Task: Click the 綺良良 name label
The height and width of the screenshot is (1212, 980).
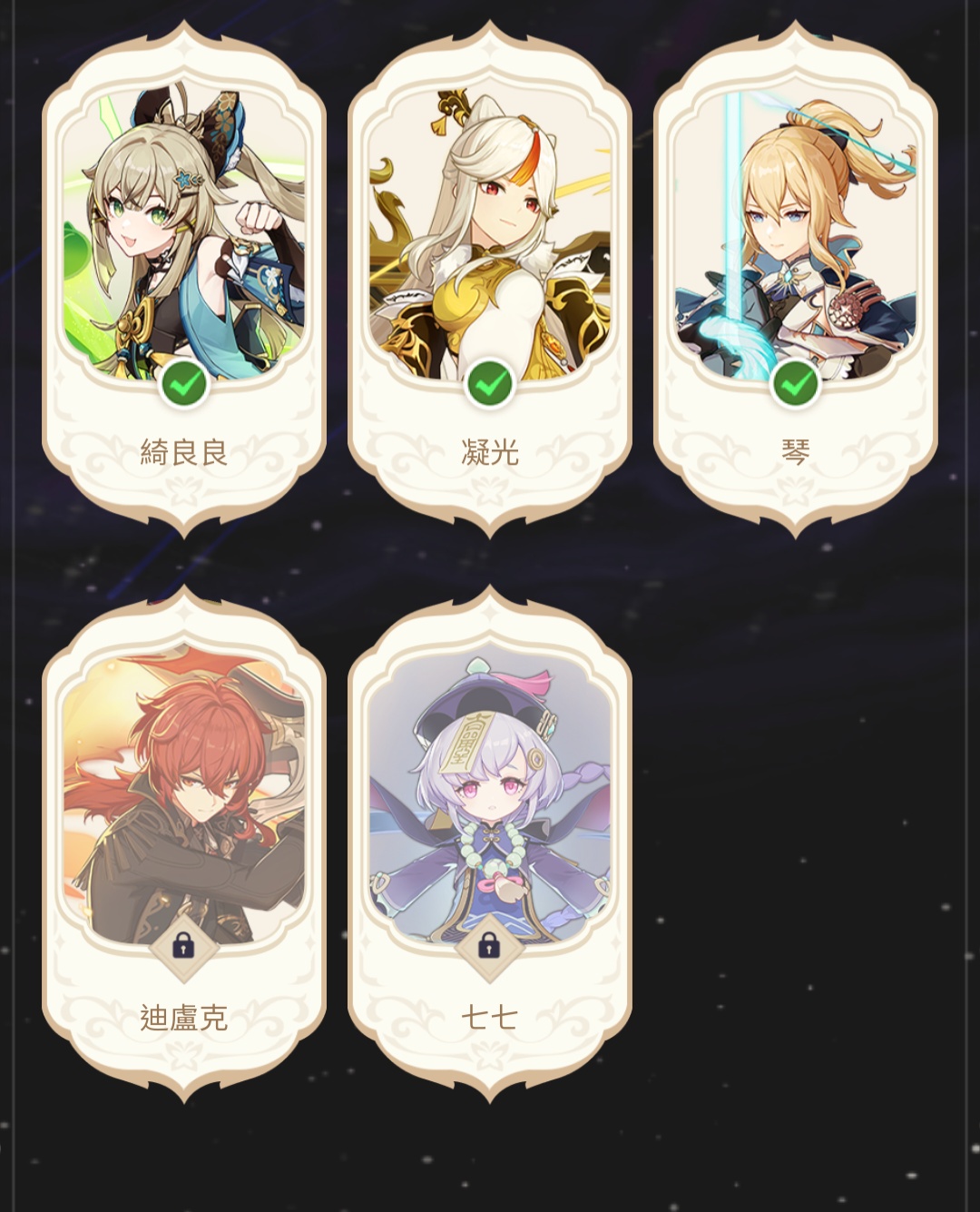Action: click(x=184, y=452)
